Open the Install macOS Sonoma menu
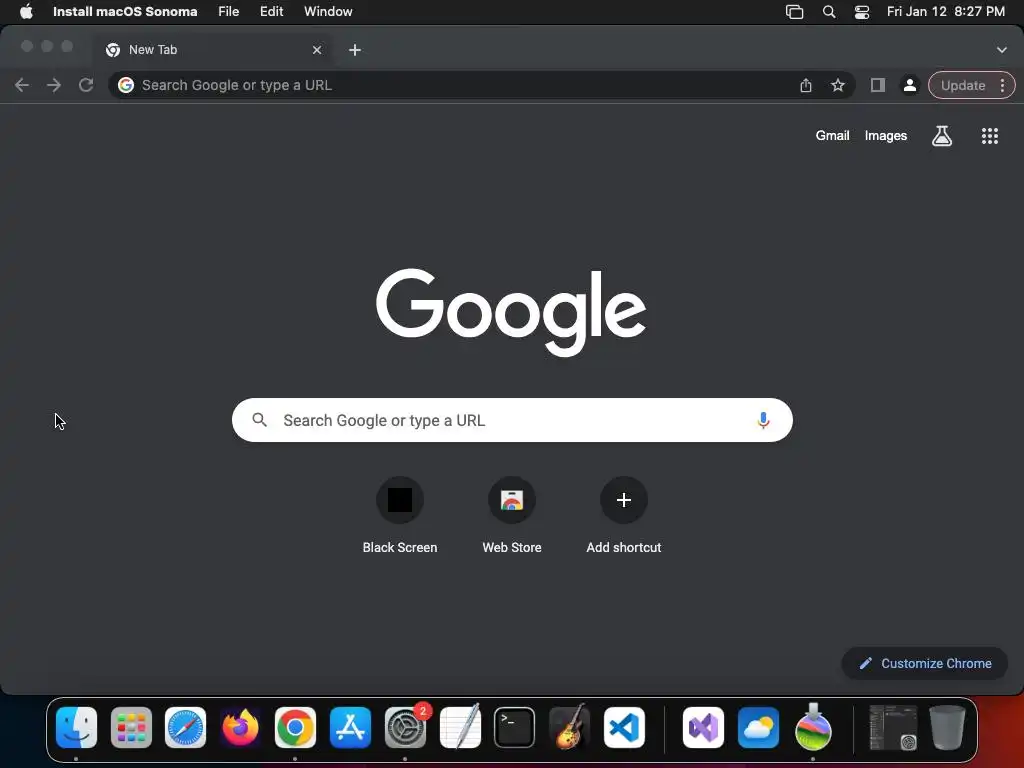This screenshot has width=1024, height=768. point(125,12)
